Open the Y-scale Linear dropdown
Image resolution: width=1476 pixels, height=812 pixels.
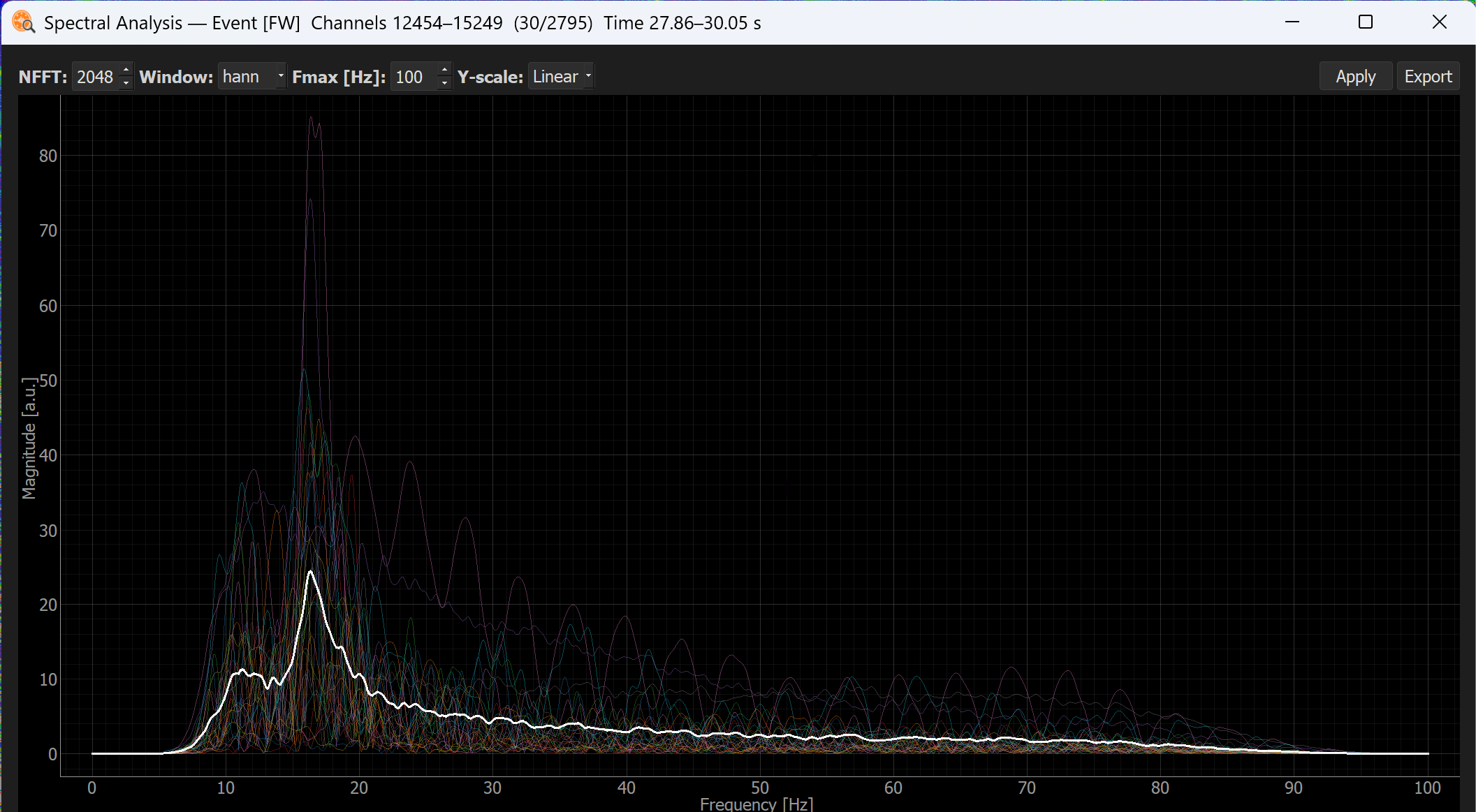tap(561, 77)
